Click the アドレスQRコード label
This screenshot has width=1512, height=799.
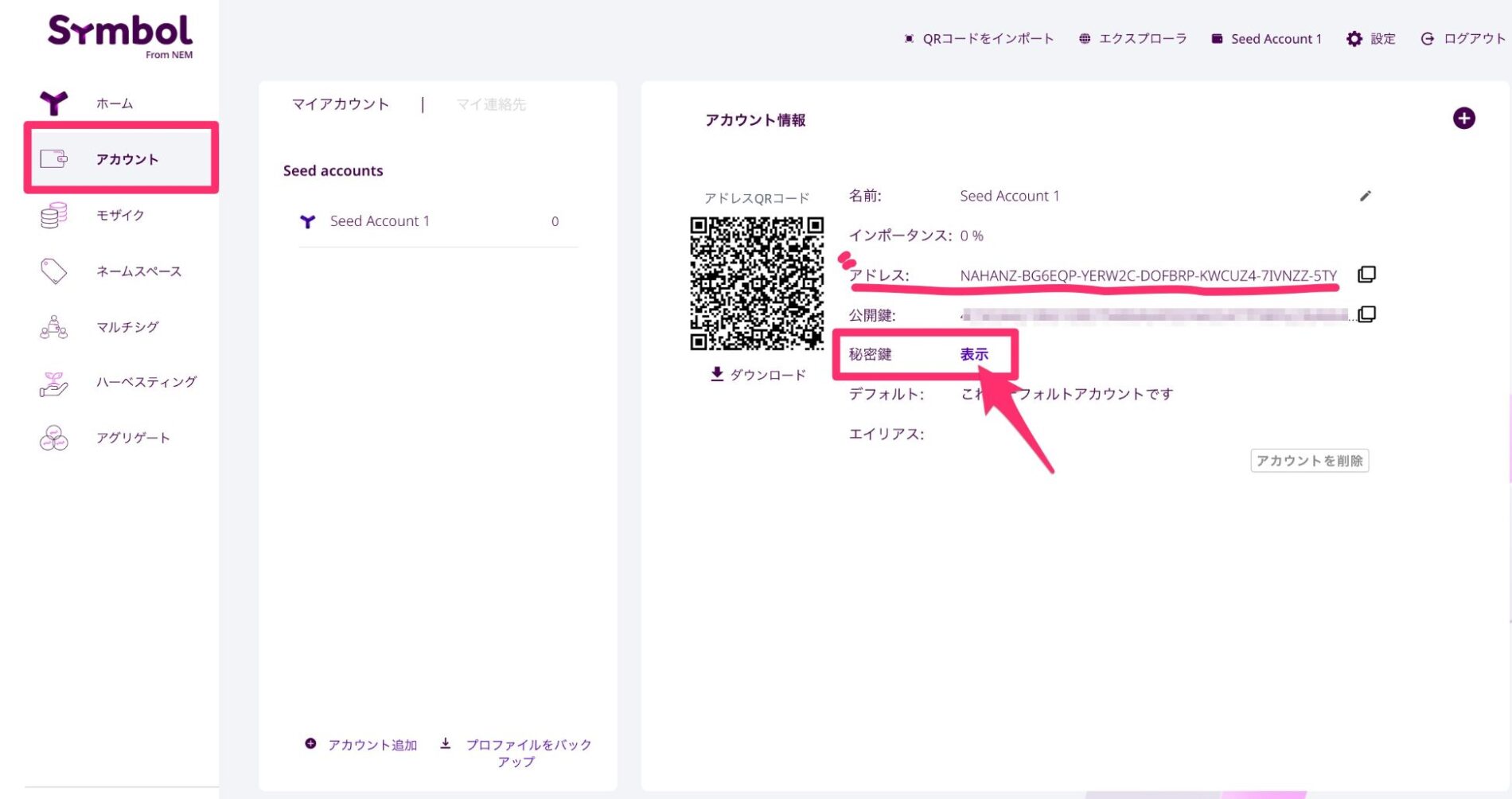pos(757,198)
